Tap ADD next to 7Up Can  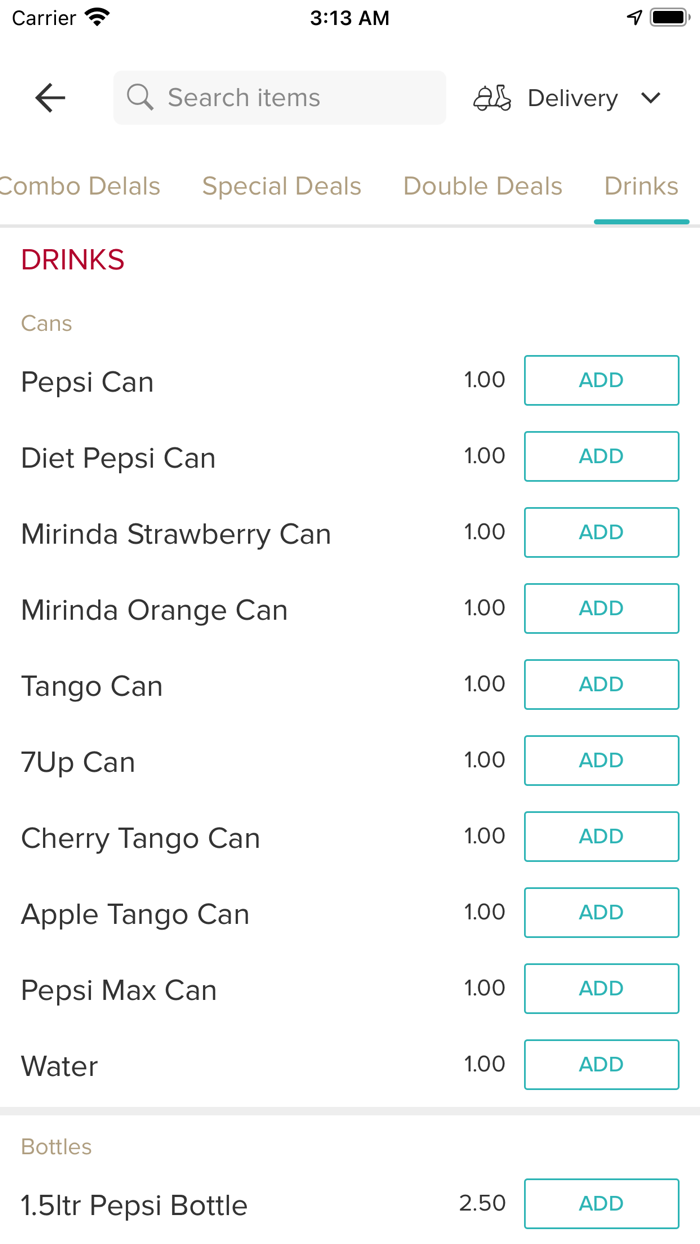coord(601,760)
